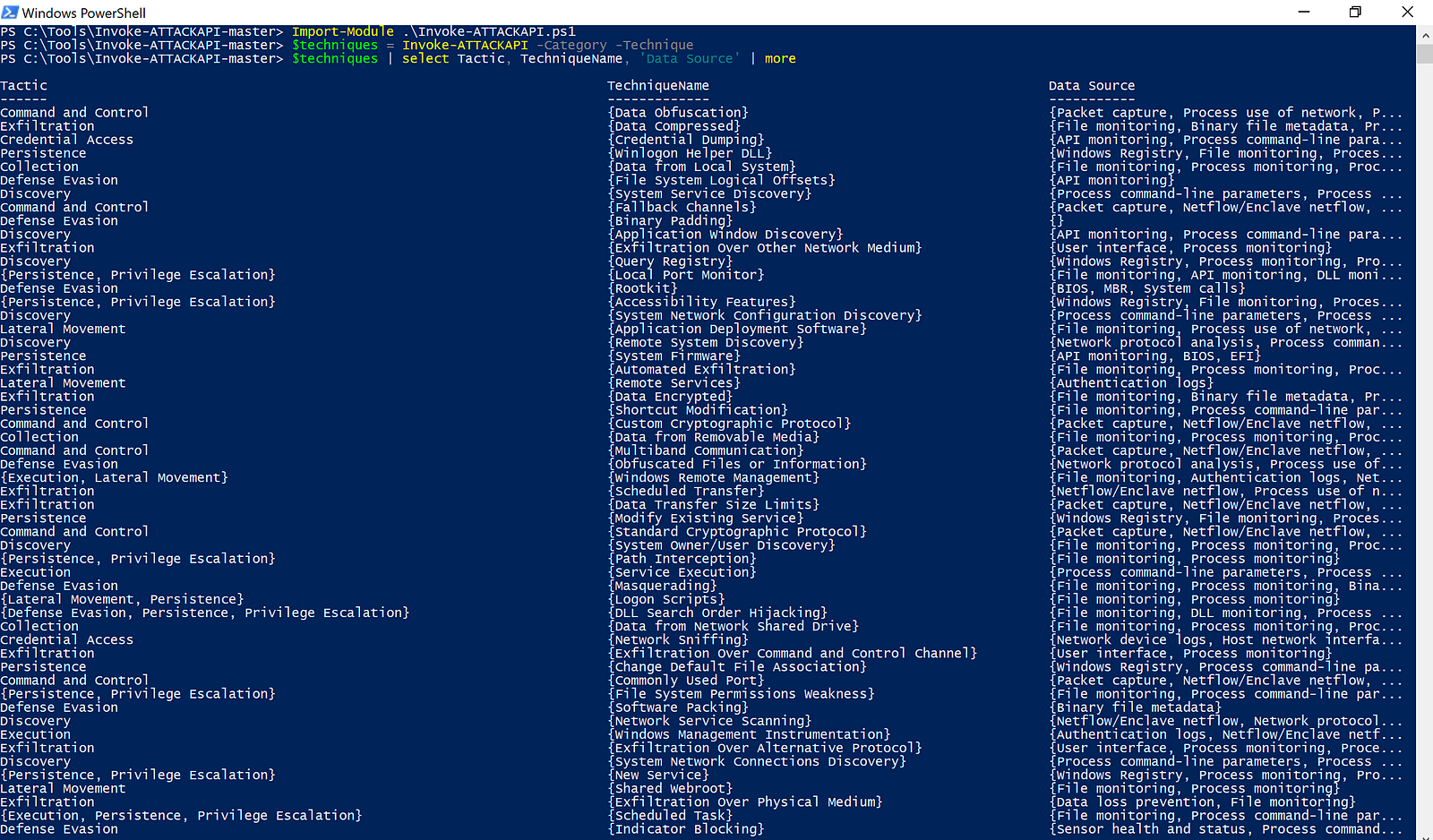Click the '{Path Interception}' technique entry
The height and width of the screenshot is (840, 1433).
(x=682, y=559)
